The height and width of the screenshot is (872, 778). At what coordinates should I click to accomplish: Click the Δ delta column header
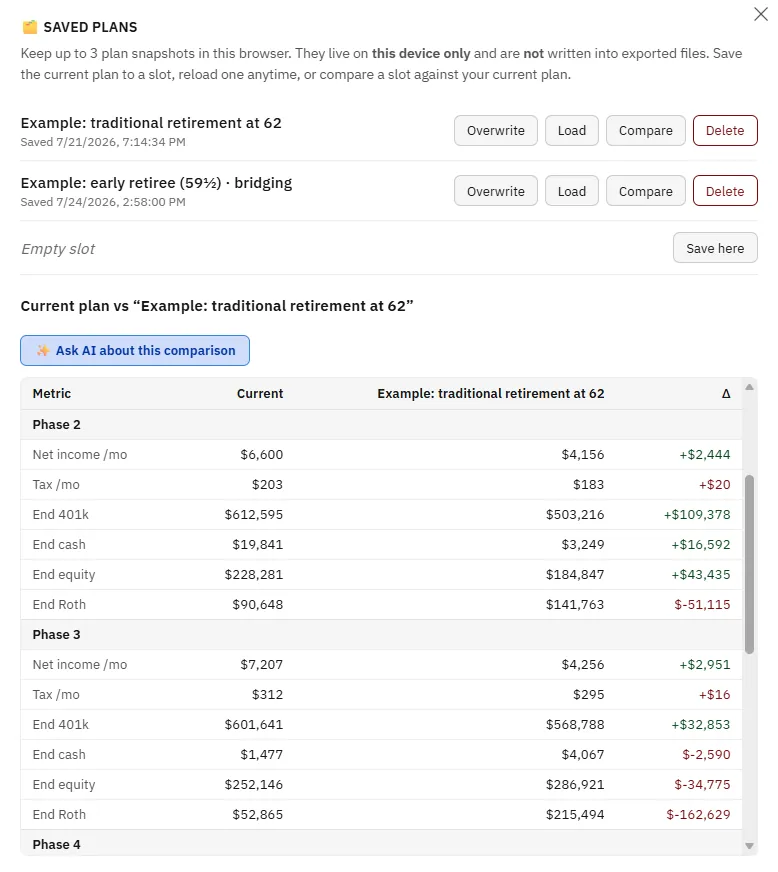tap(726, 394)
